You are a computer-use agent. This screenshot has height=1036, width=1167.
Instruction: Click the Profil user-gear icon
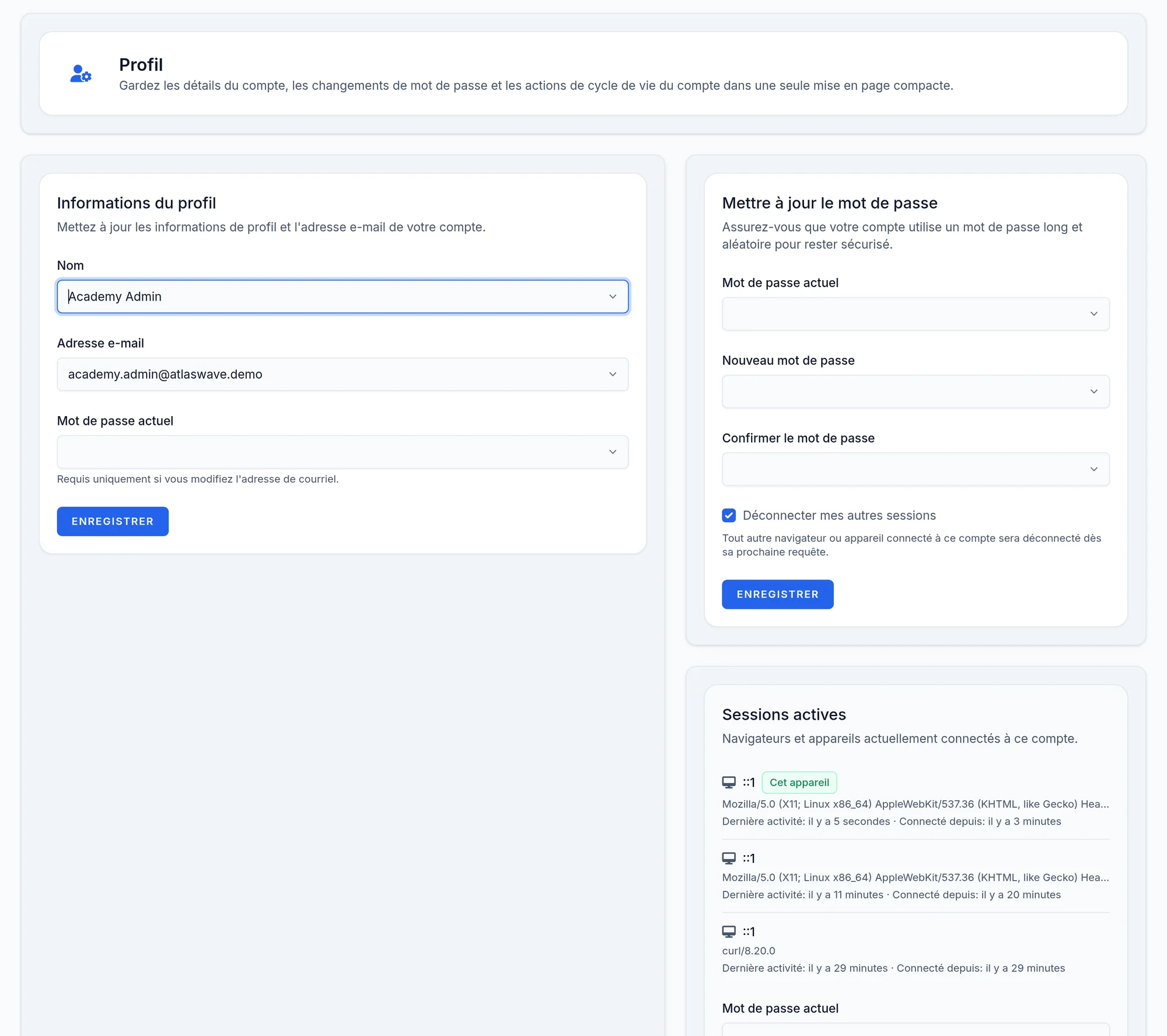click(x=81, y=74)
